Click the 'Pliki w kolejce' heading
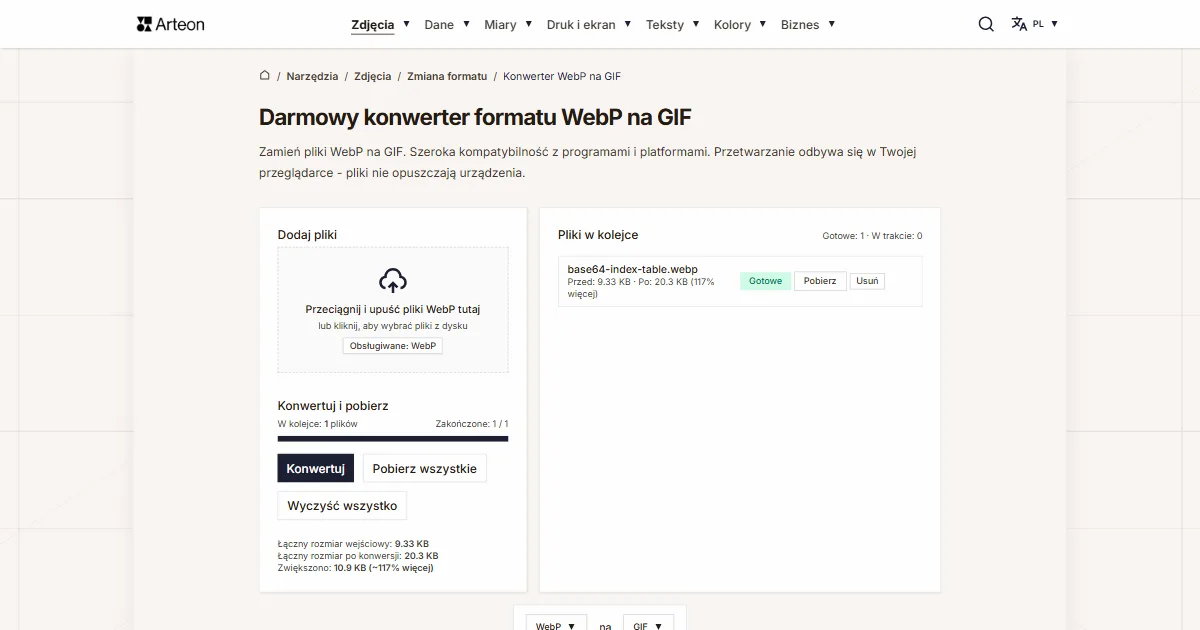Screen dimensions: 1200x630 pyautogui.click(x=598, y=235)
